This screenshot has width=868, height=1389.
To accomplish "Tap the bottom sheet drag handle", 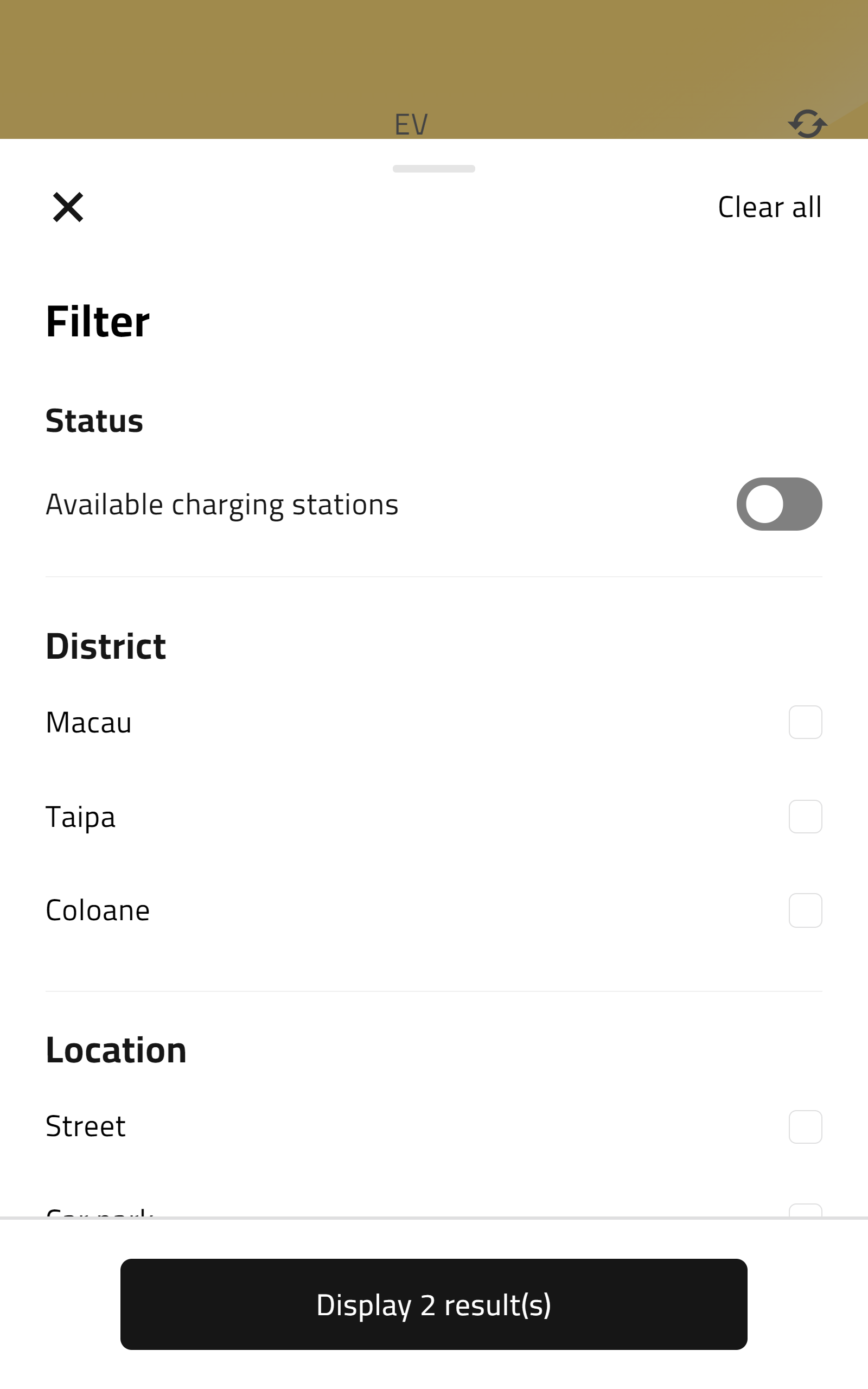I will [434, 169].
